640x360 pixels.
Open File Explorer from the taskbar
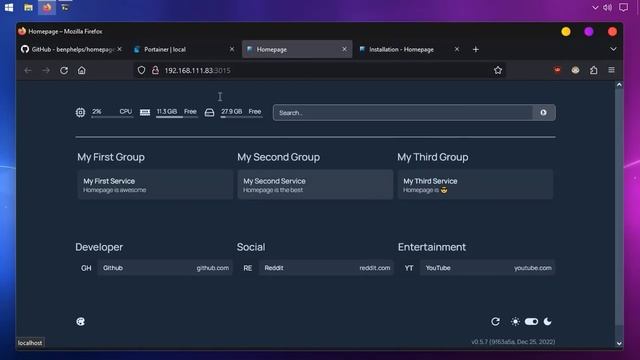coord(28,7)
